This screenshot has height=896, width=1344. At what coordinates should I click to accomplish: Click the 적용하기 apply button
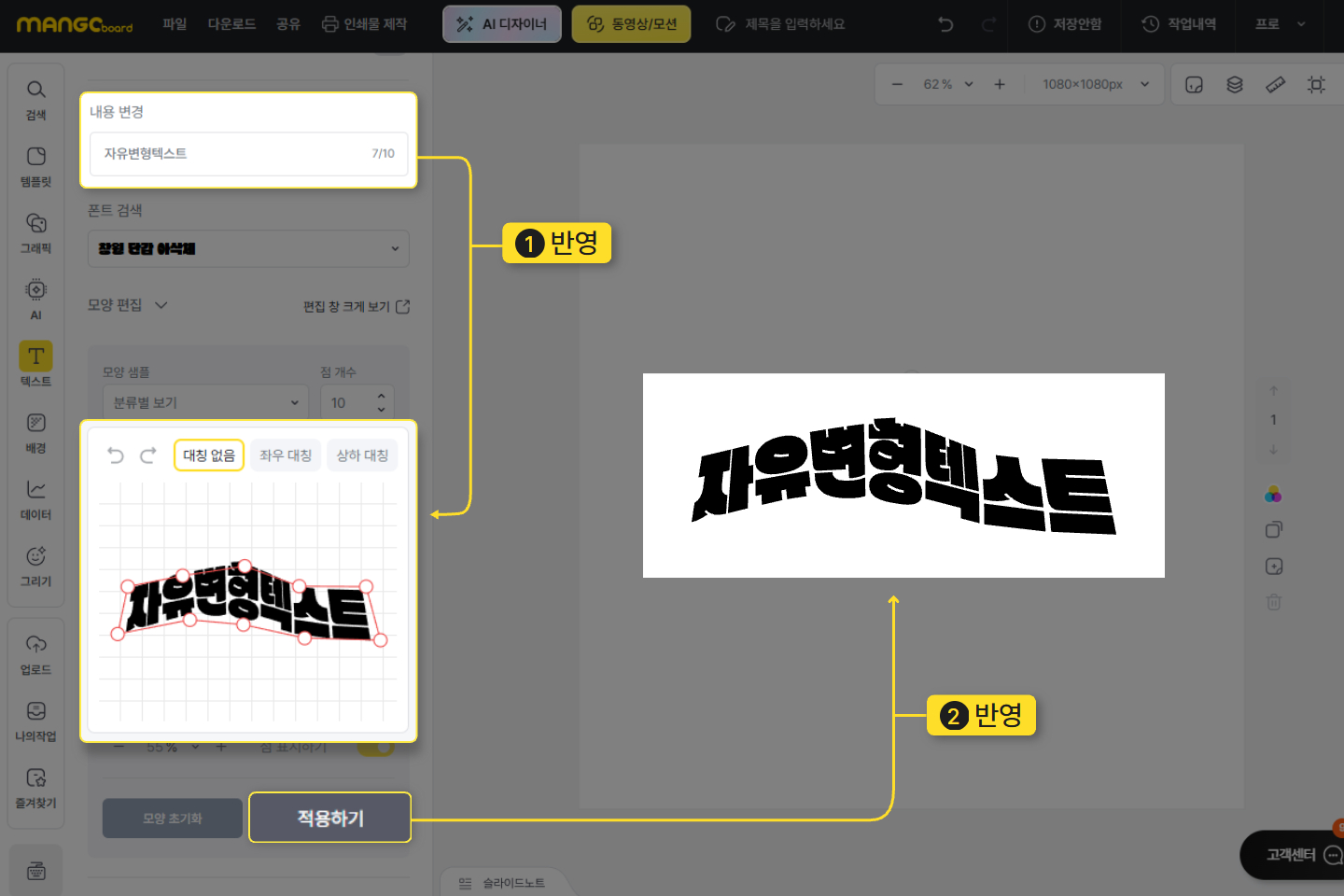pyautogui.click(x=330, y=818)
